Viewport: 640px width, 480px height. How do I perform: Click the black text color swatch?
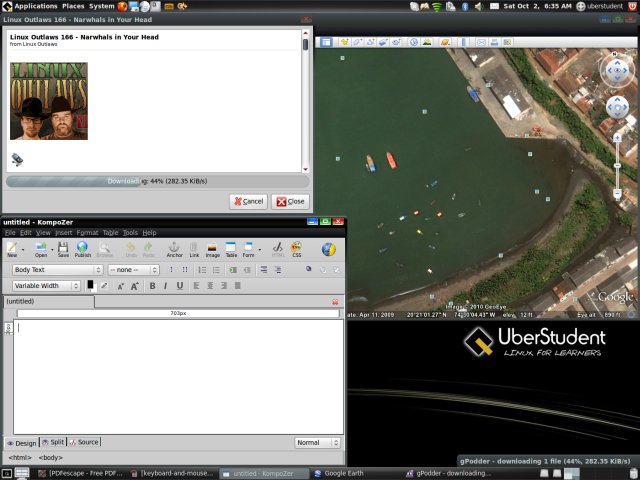[x=90, y=284]
